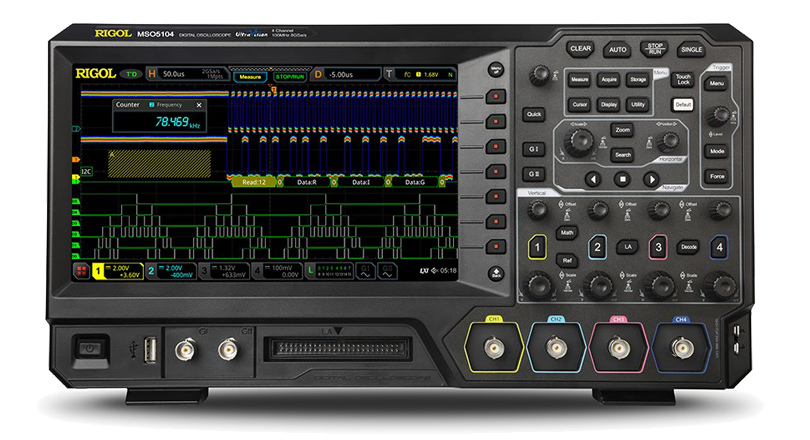
Task: Tap the GI waveform generator icon on screen
Action: click(x=366, y=271)
